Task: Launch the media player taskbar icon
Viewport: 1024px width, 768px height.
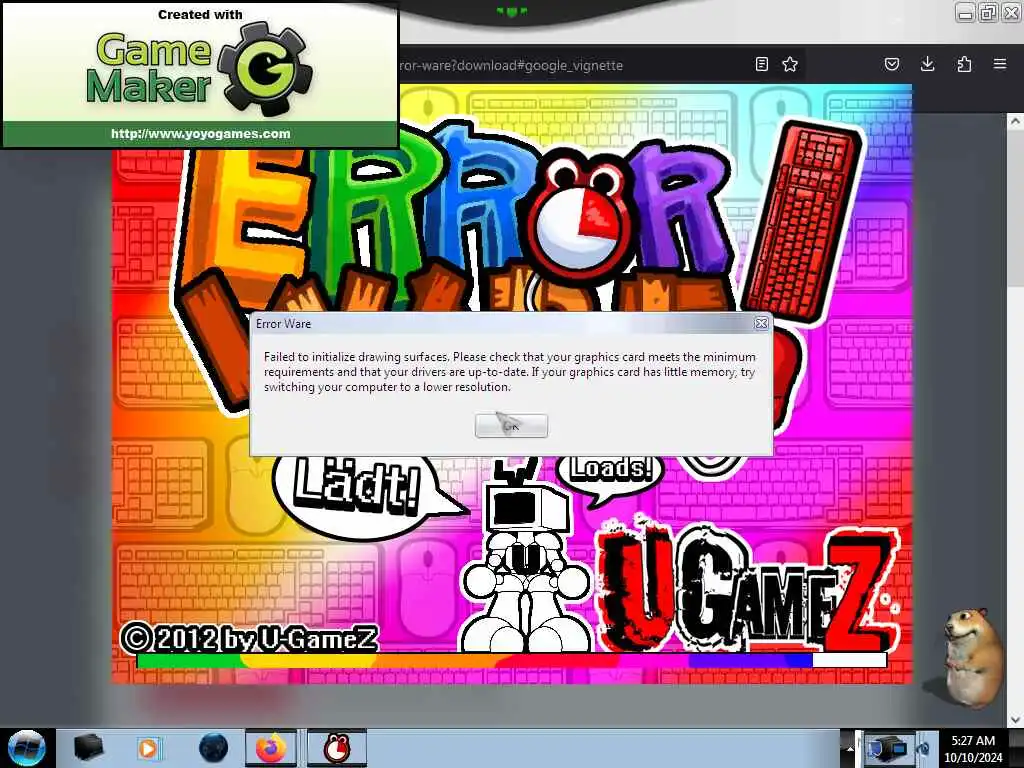Action: (148, 748)
